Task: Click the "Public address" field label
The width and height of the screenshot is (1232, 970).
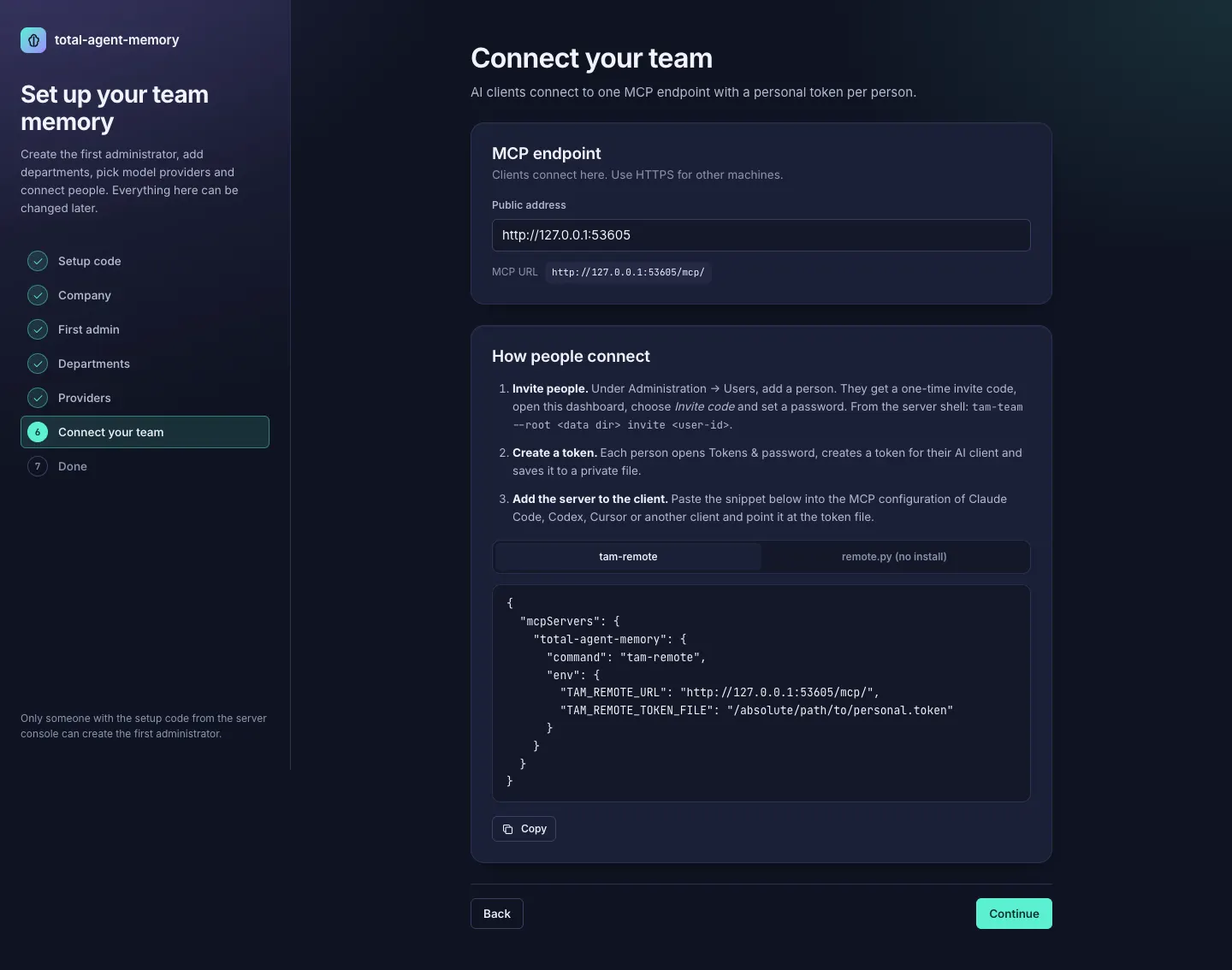Action: click(x=529, y=205)
